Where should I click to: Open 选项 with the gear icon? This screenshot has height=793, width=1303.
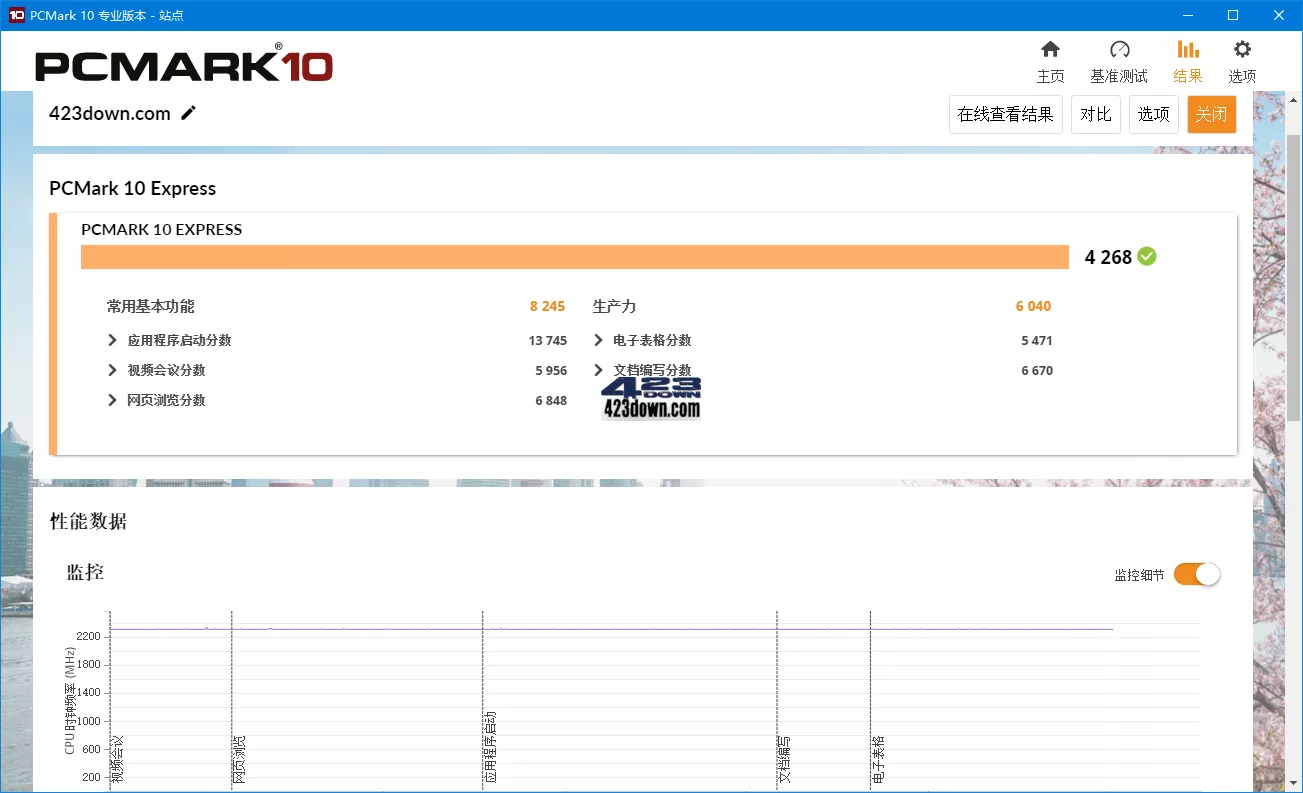[1241, 48]
